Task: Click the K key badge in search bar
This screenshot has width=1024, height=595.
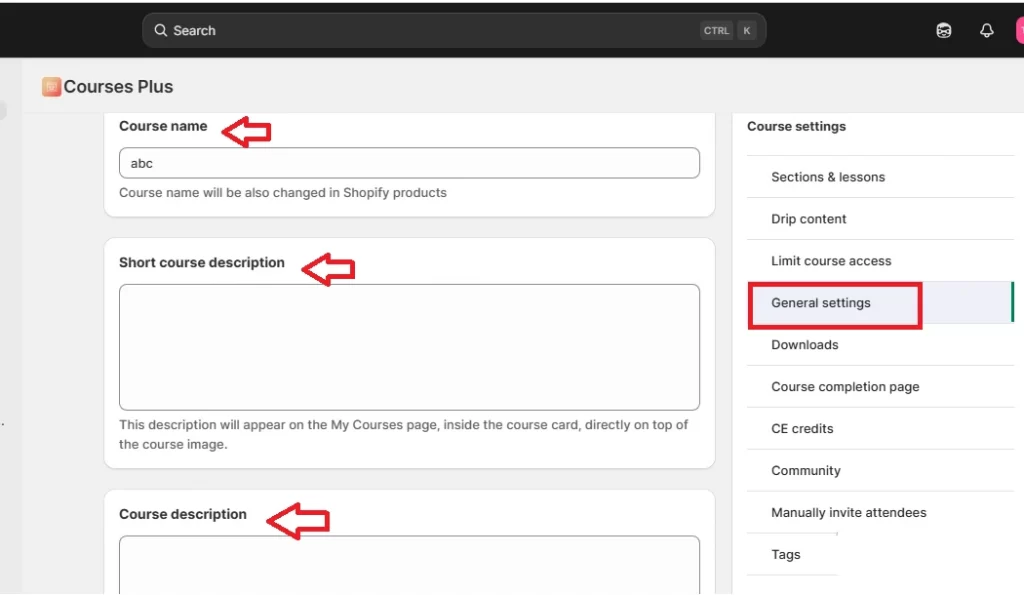Action: [x=746, y=30]
